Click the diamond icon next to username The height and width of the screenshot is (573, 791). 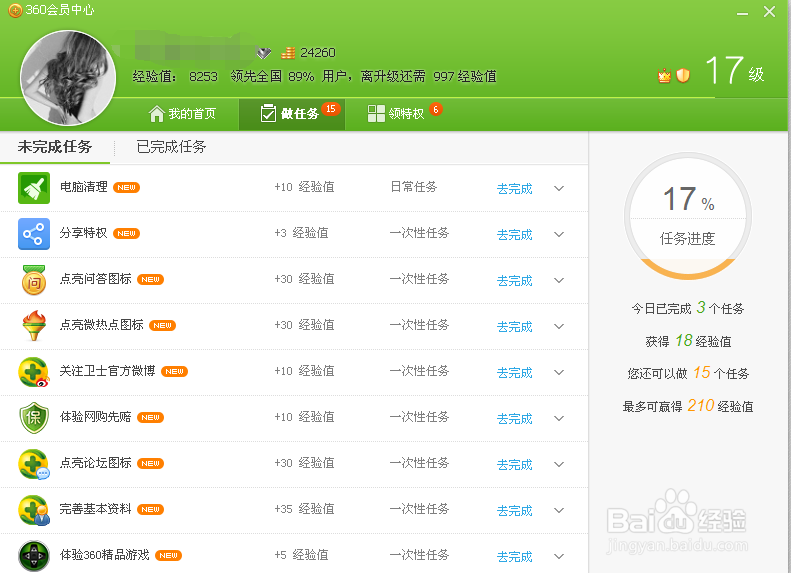[263, 52]
